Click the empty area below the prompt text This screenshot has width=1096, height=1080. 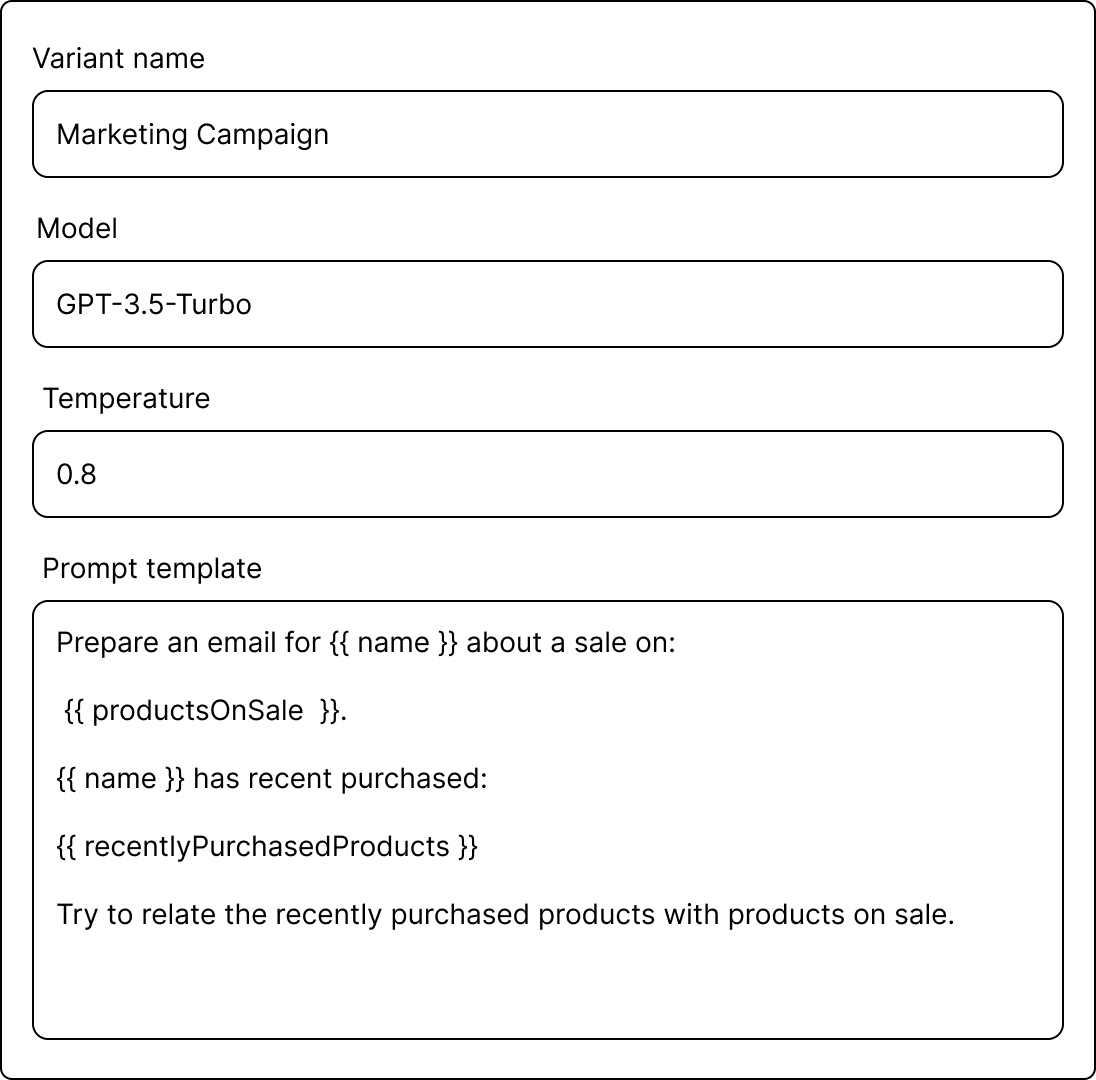(x=547, y=980)
